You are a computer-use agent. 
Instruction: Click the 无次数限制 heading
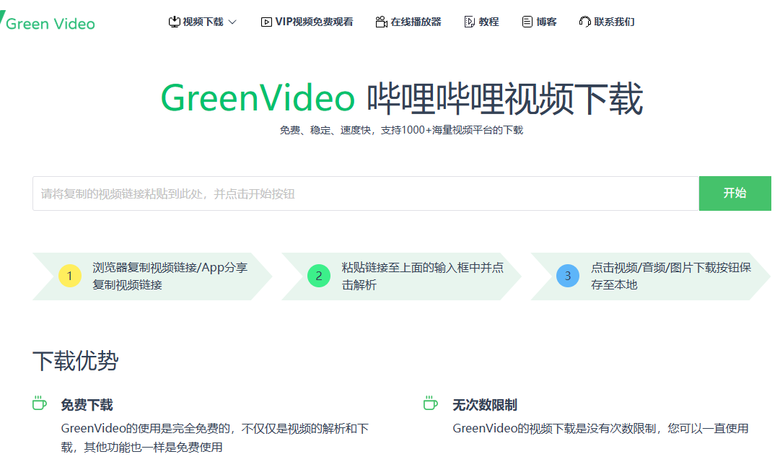point(485,405)
